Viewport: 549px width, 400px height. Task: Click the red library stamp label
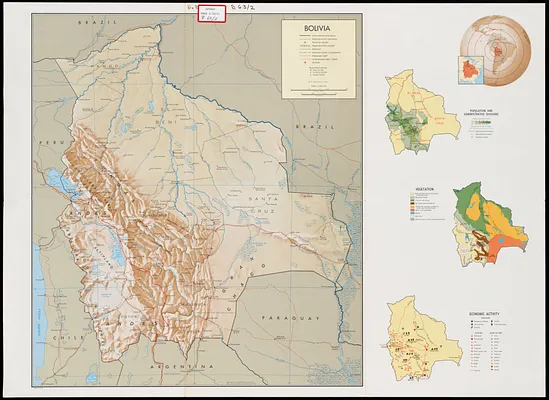211,14
